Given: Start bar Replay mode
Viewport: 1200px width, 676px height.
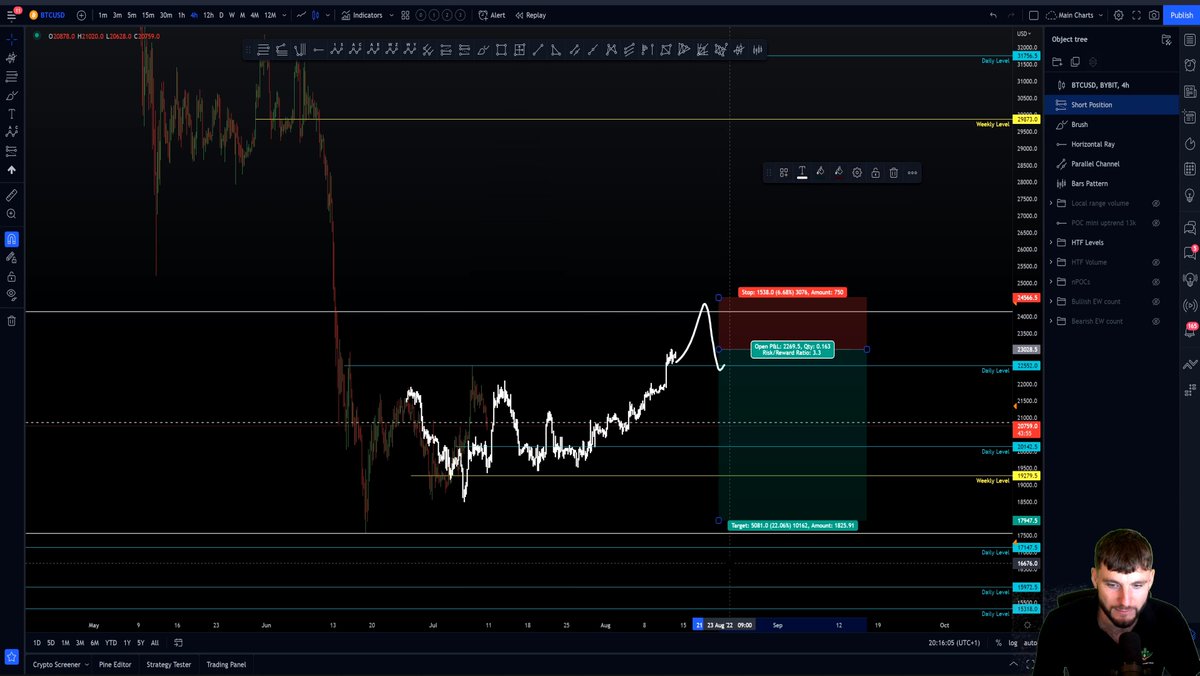Looking at the screenshot, I should [532, 15].
